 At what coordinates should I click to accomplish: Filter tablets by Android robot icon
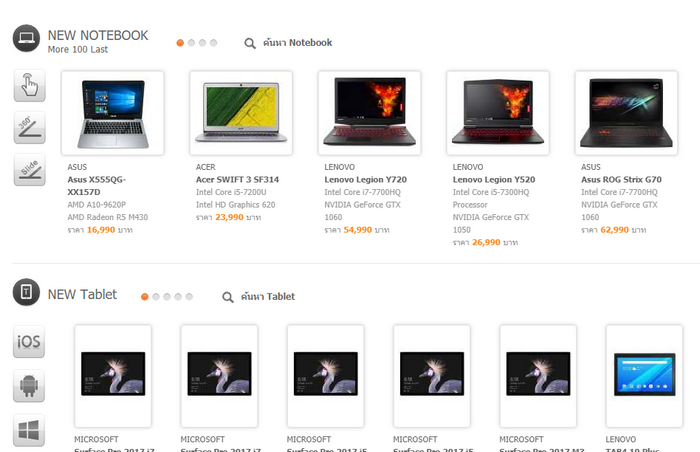click(x=29, y=386)
